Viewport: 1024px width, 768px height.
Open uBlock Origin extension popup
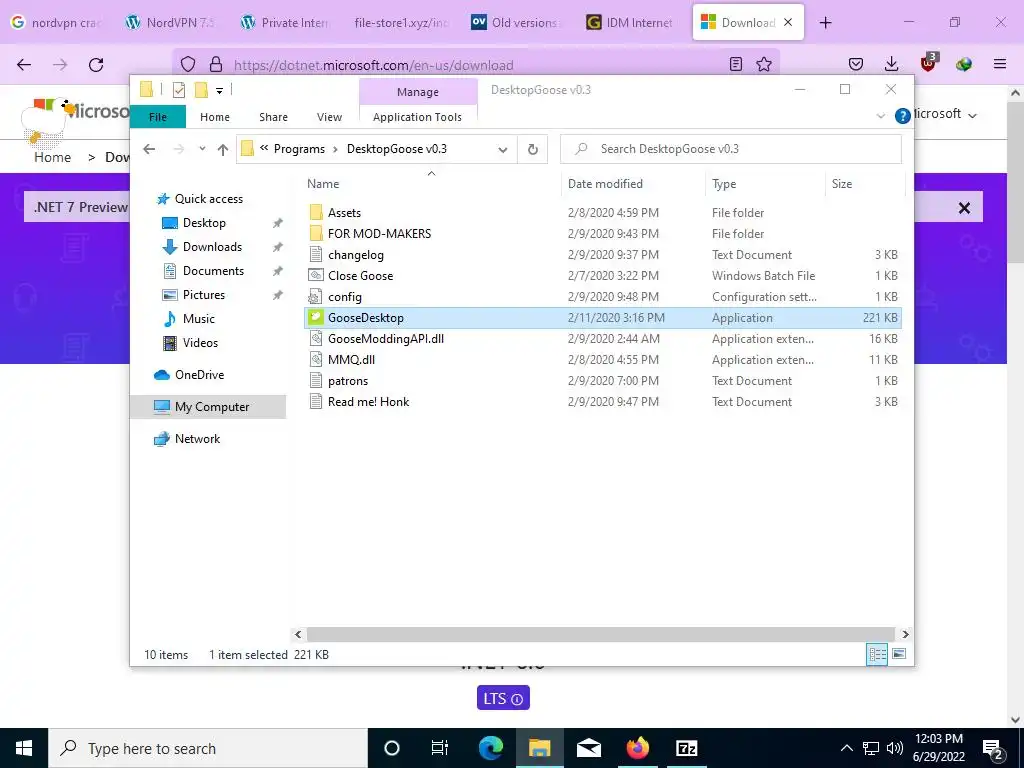point(928,63)
